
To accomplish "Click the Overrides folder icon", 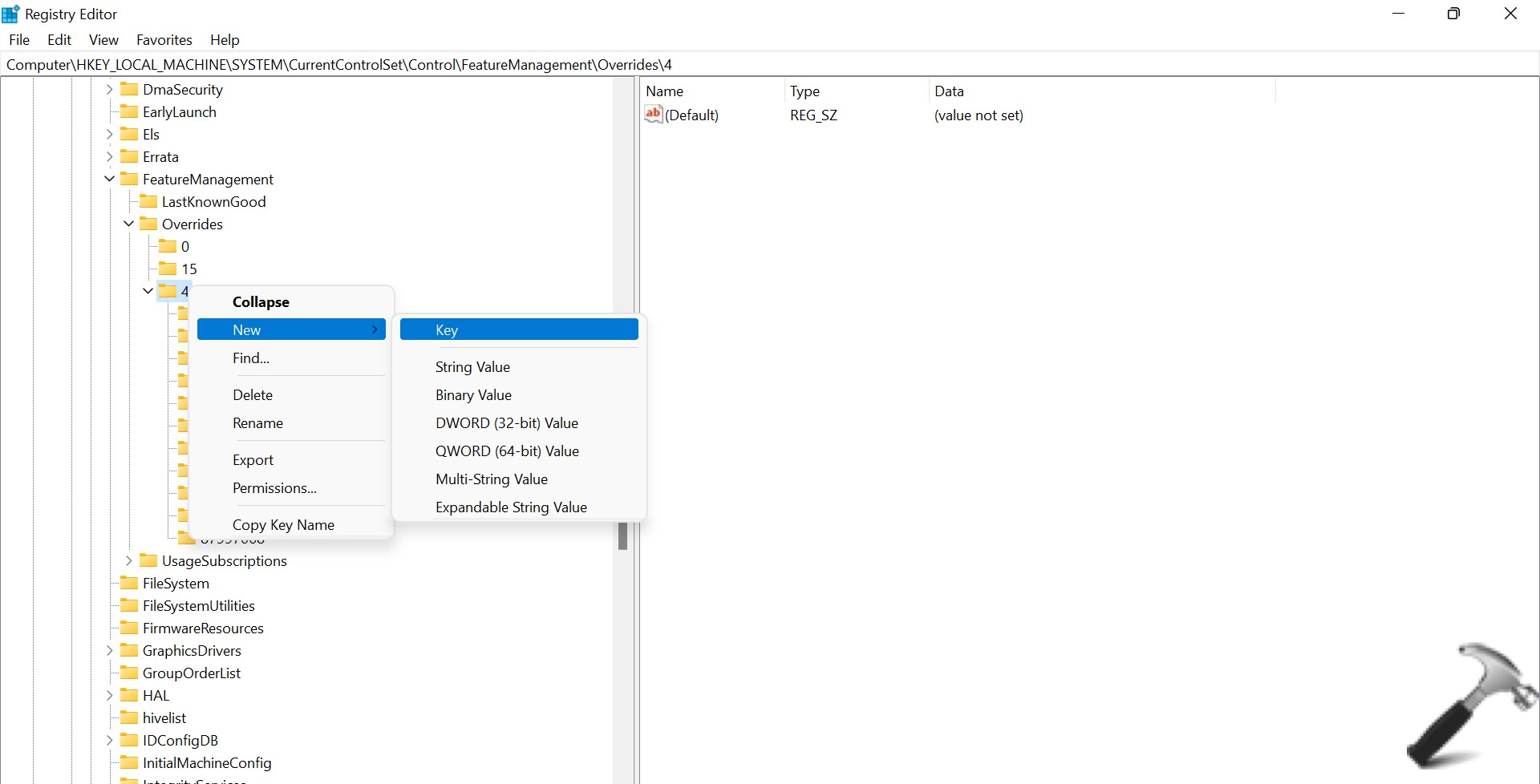I will pyautogui.click(x=148, y=224).
